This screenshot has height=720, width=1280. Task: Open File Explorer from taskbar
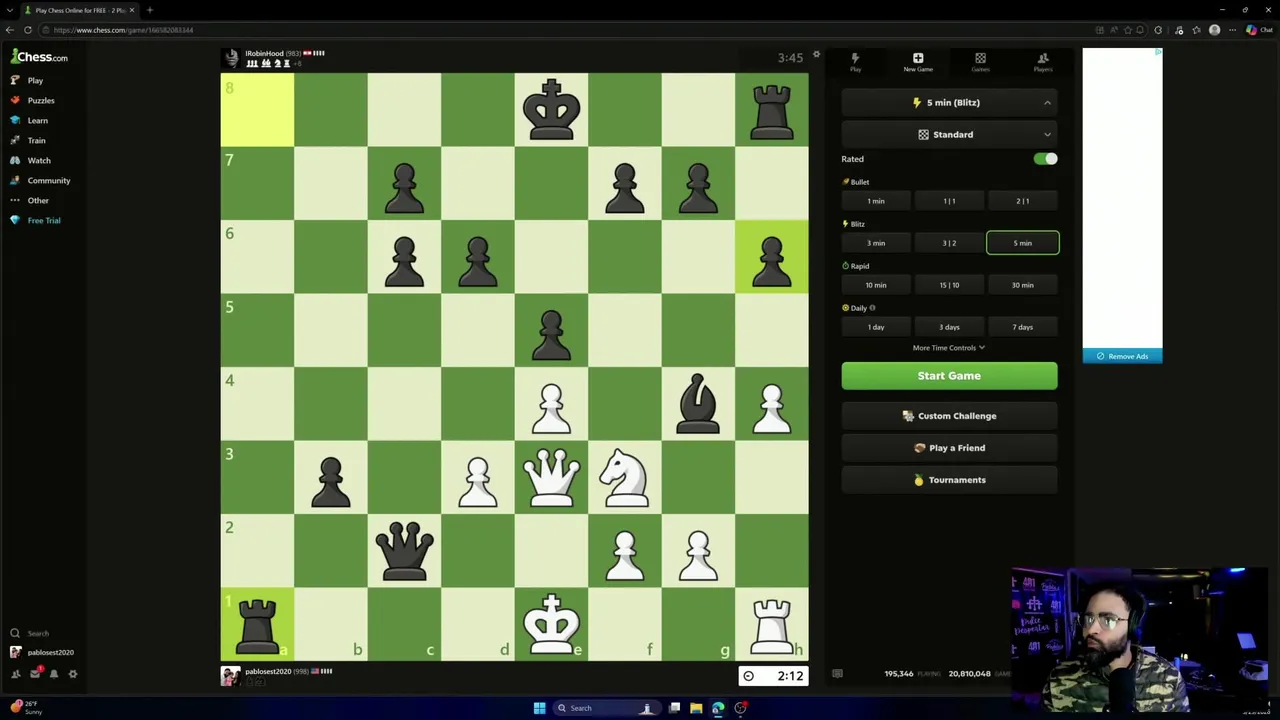[696, 708]
